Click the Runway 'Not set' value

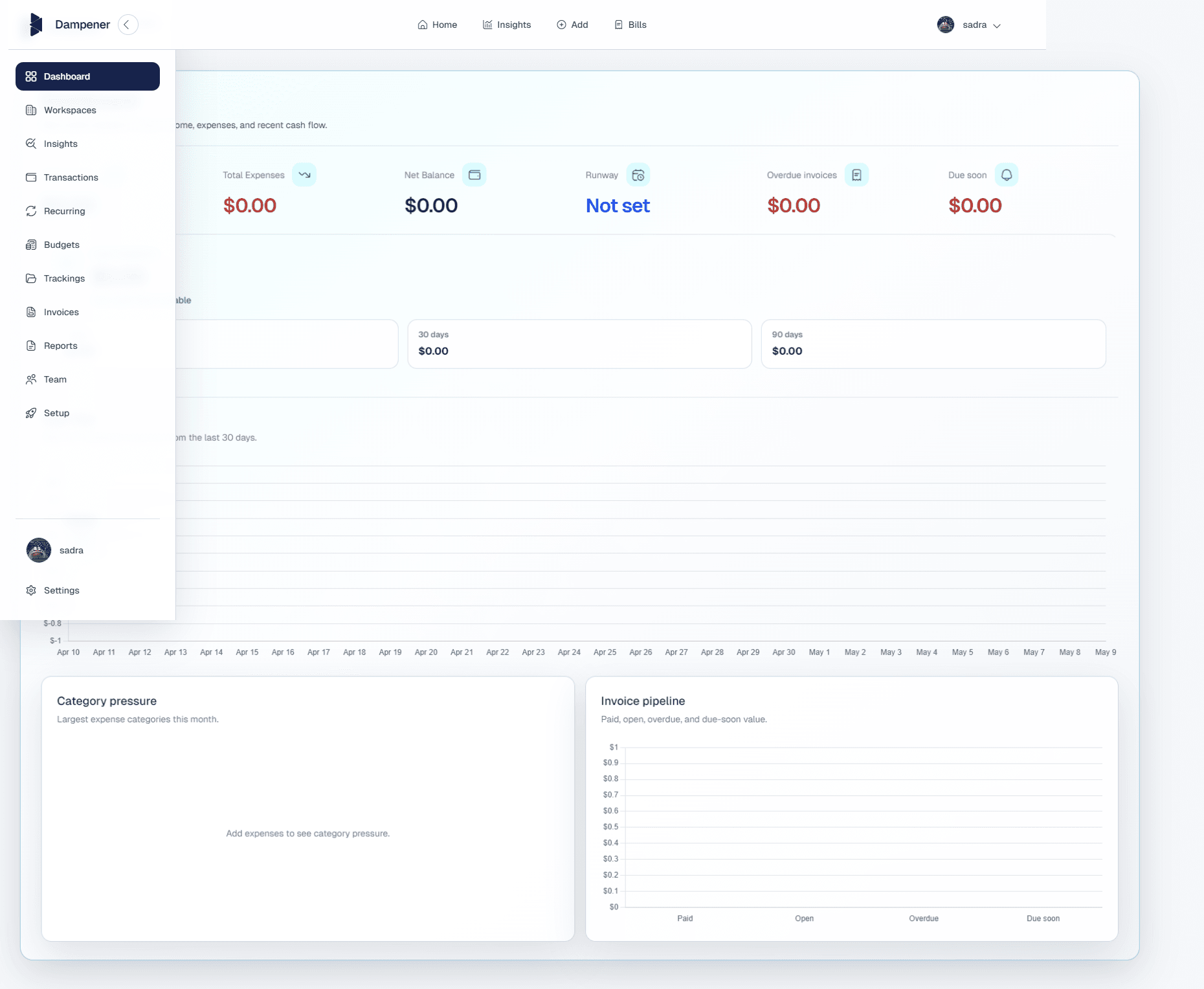(618, 206)
